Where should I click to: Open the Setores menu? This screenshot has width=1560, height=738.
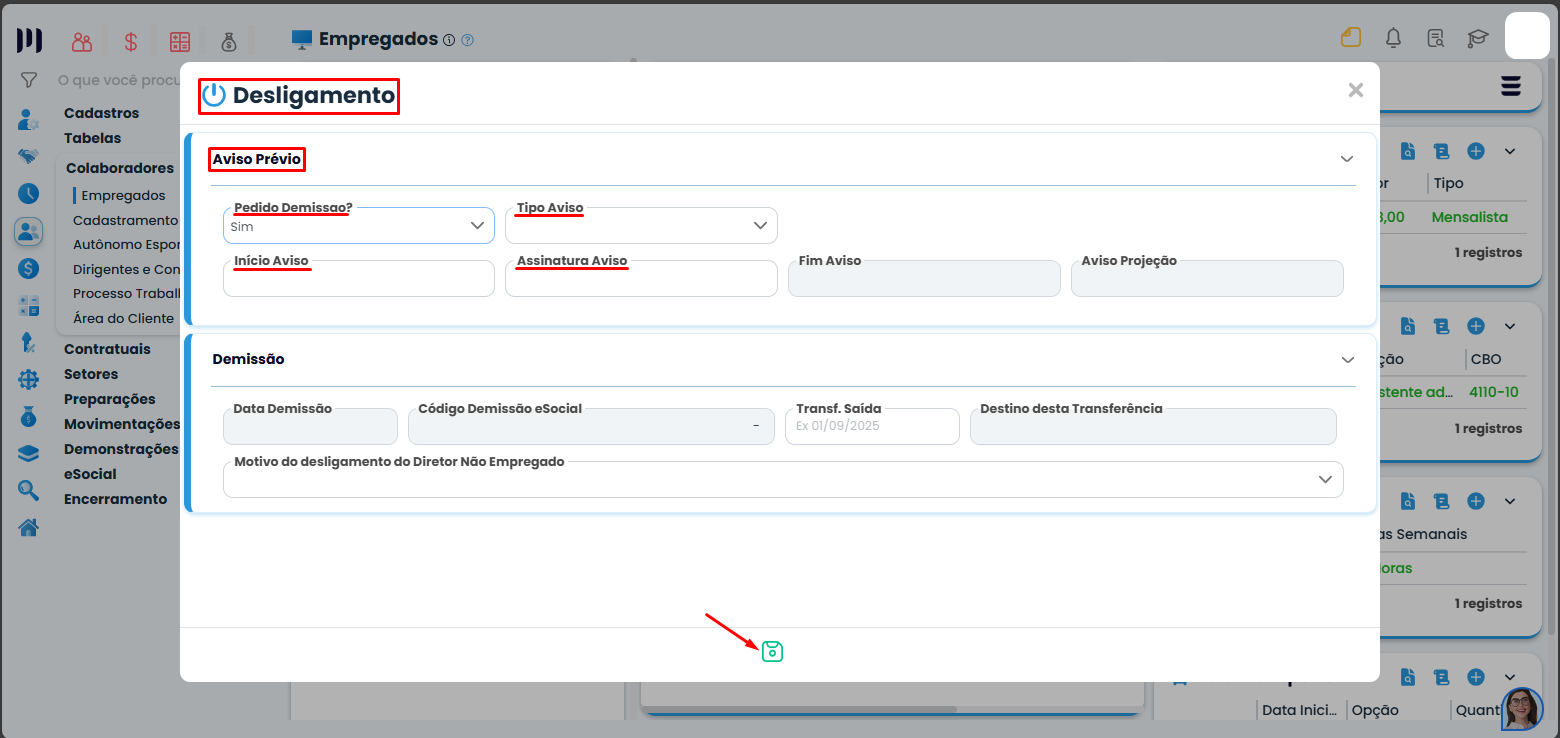point(91,374)
